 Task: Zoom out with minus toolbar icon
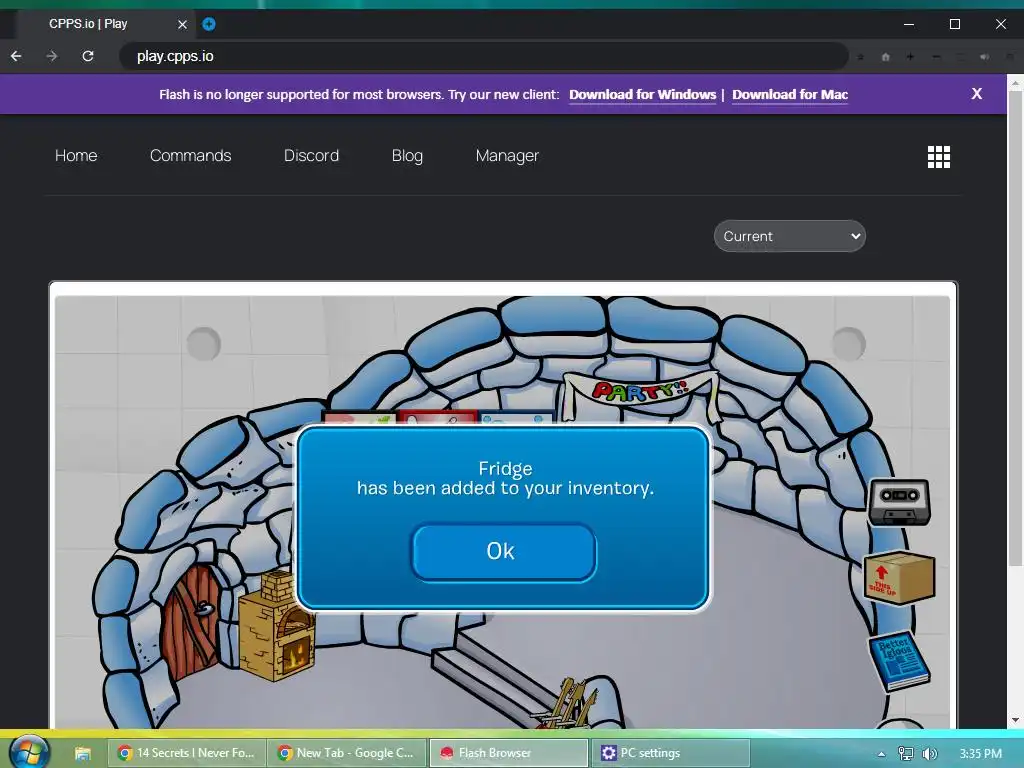click(x=936, y=57)
